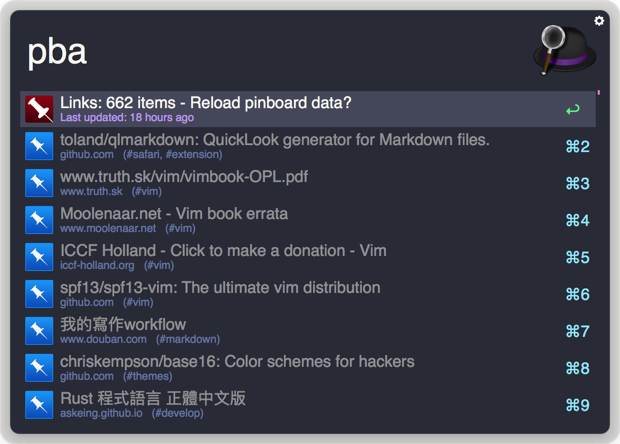Click the pin icon beside Rust 程式語言
Viewport: 620px width, 444px height.
(x=39, y=405)
